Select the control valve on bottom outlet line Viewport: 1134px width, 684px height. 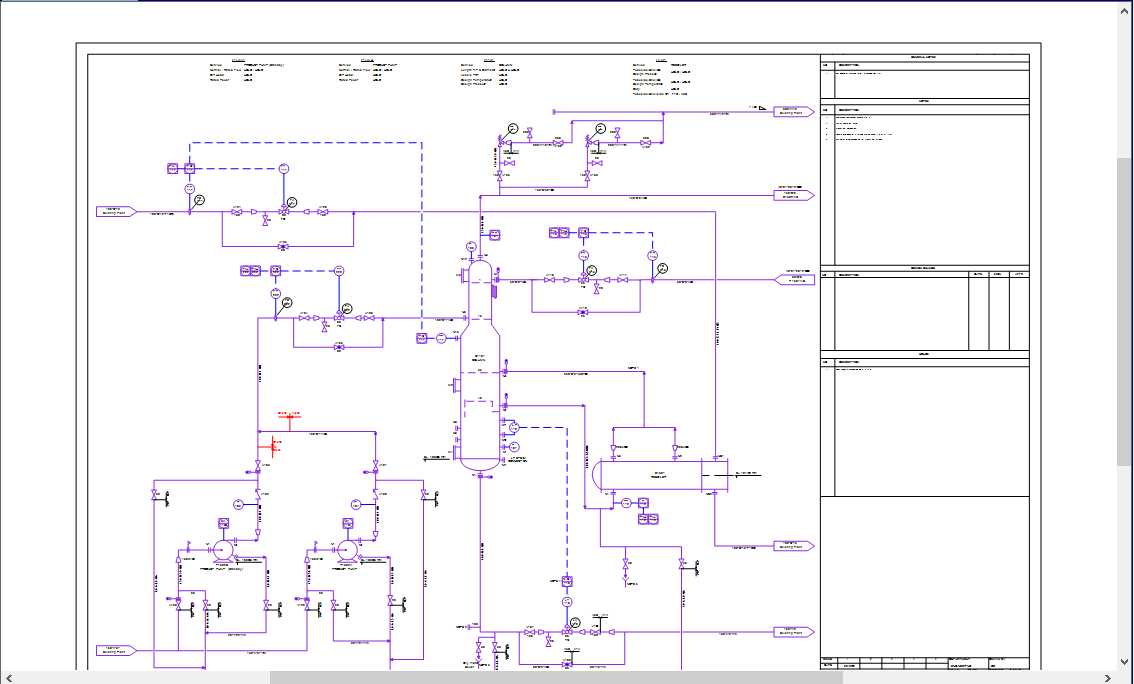click(567, 632)
